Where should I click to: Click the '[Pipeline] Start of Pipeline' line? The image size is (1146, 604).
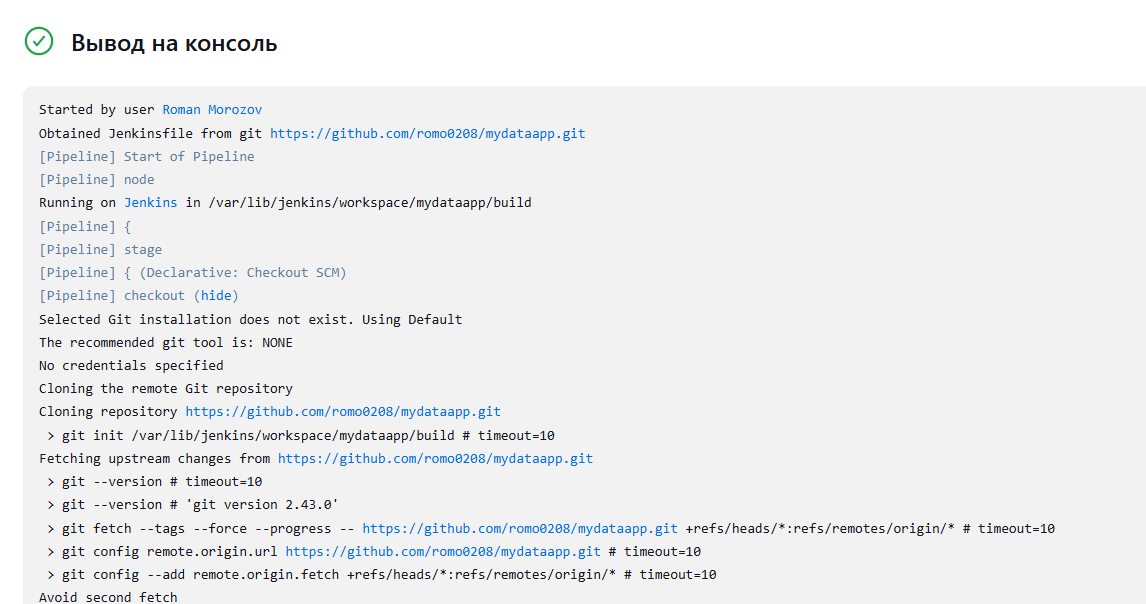pos(147,157)
